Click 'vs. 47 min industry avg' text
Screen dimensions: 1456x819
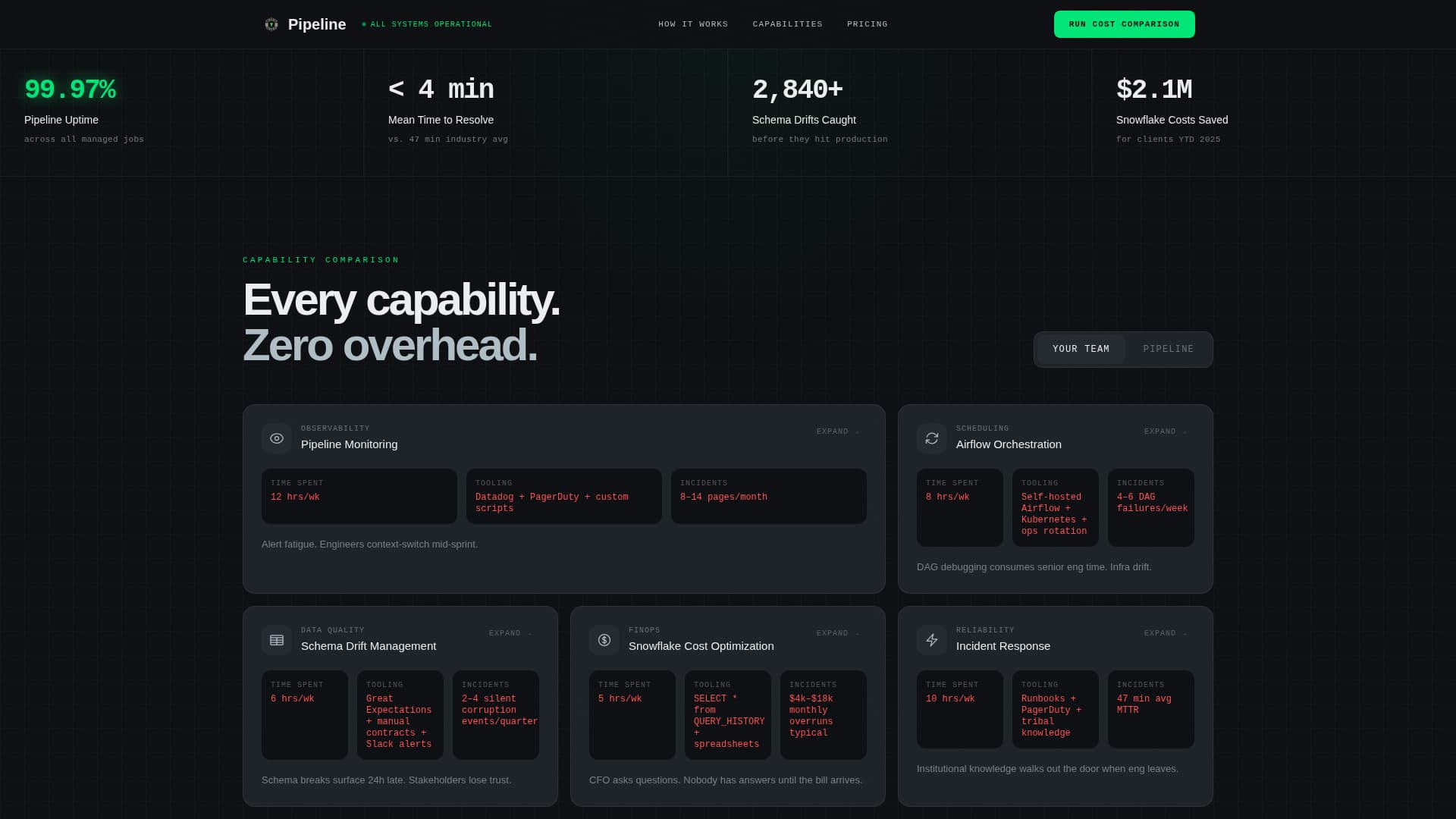pos(448,140)
